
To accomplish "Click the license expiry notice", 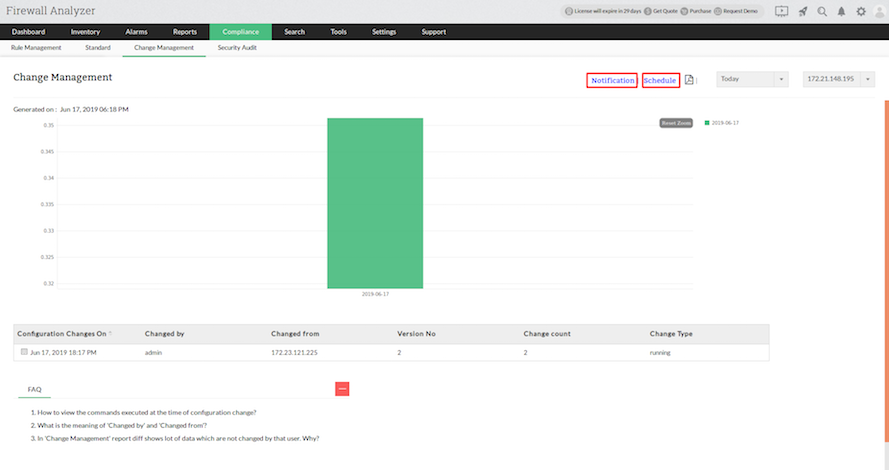I will point(603,11).
